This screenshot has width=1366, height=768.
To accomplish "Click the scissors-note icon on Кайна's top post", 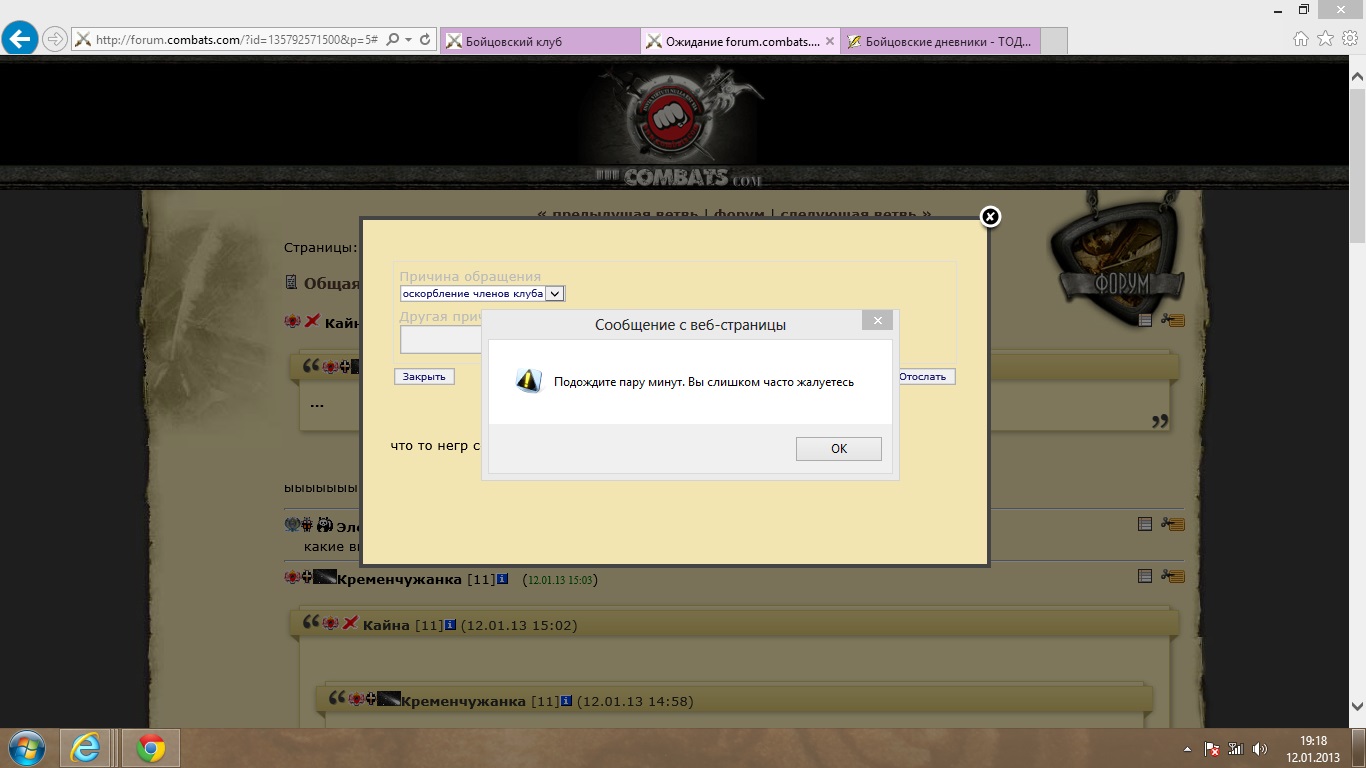I will tap(1172, 320).
